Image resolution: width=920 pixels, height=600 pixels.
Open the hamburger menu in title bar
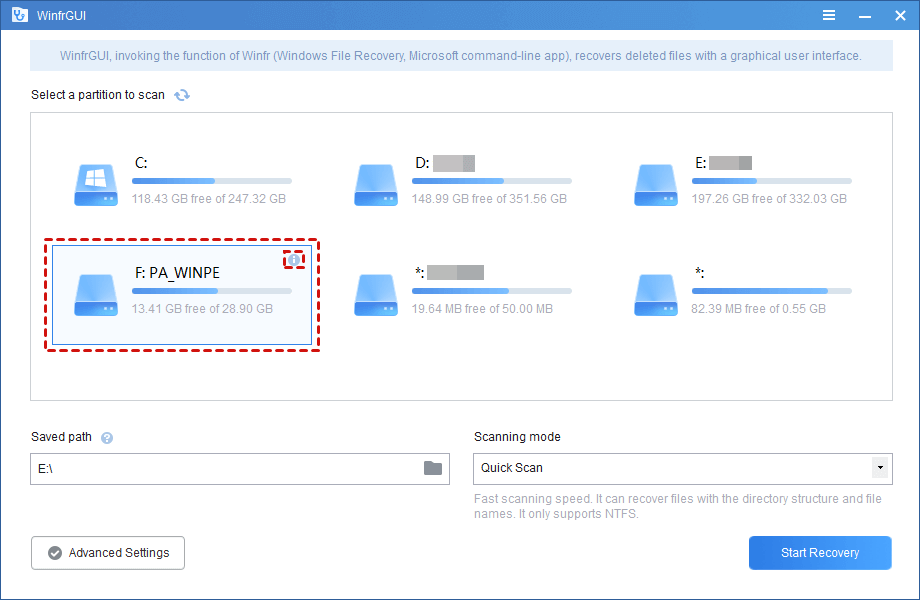[828, 15]
